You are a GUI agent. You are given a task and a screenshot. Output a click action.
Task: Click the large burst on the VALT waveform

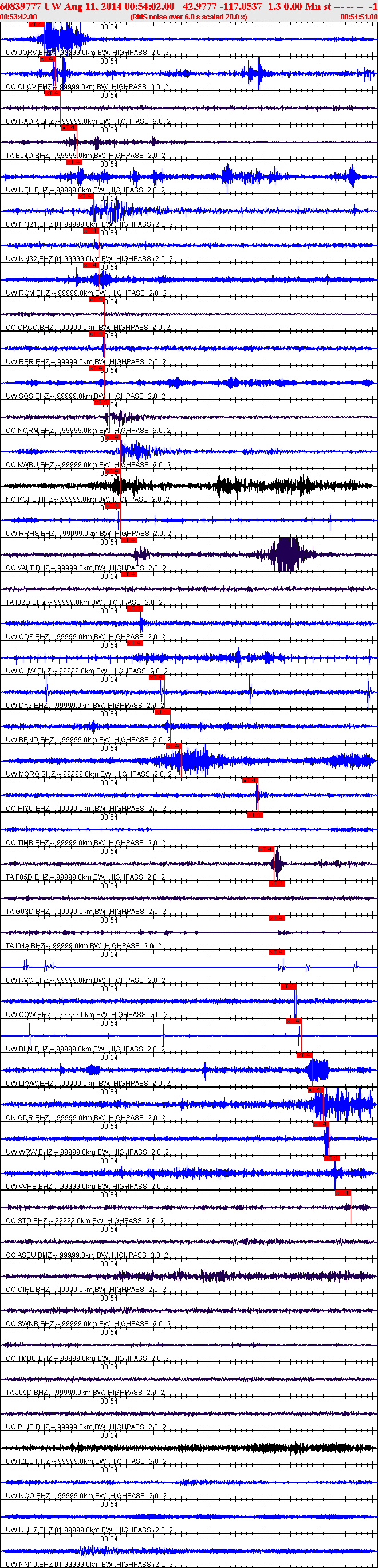[286, 554]
